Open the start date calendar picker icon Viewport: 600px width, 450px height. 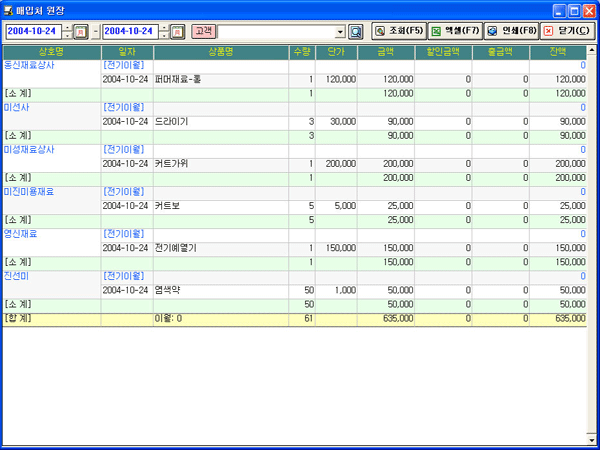click(80, 32)
